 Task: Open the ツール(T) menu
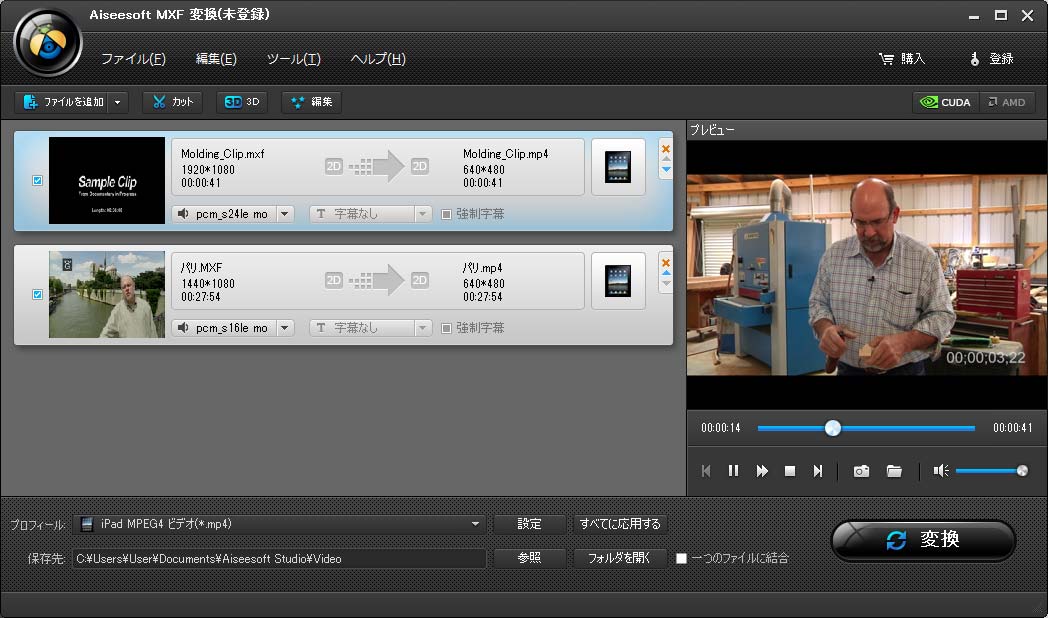point(293,59)
